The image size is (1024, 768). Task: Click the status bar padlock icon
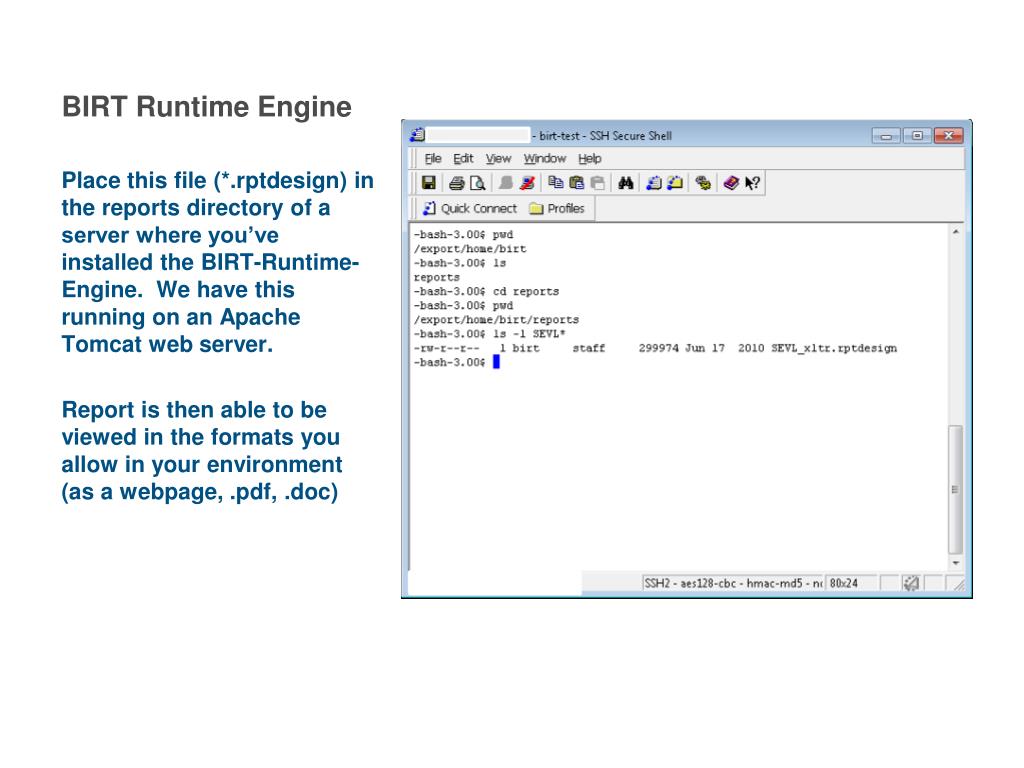click(911, 583)
